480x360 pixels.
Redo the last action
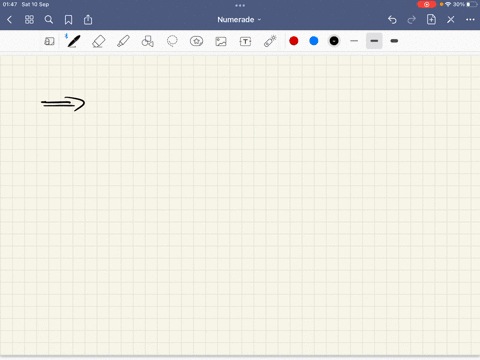pyautogui.click(x=412, y=20)
